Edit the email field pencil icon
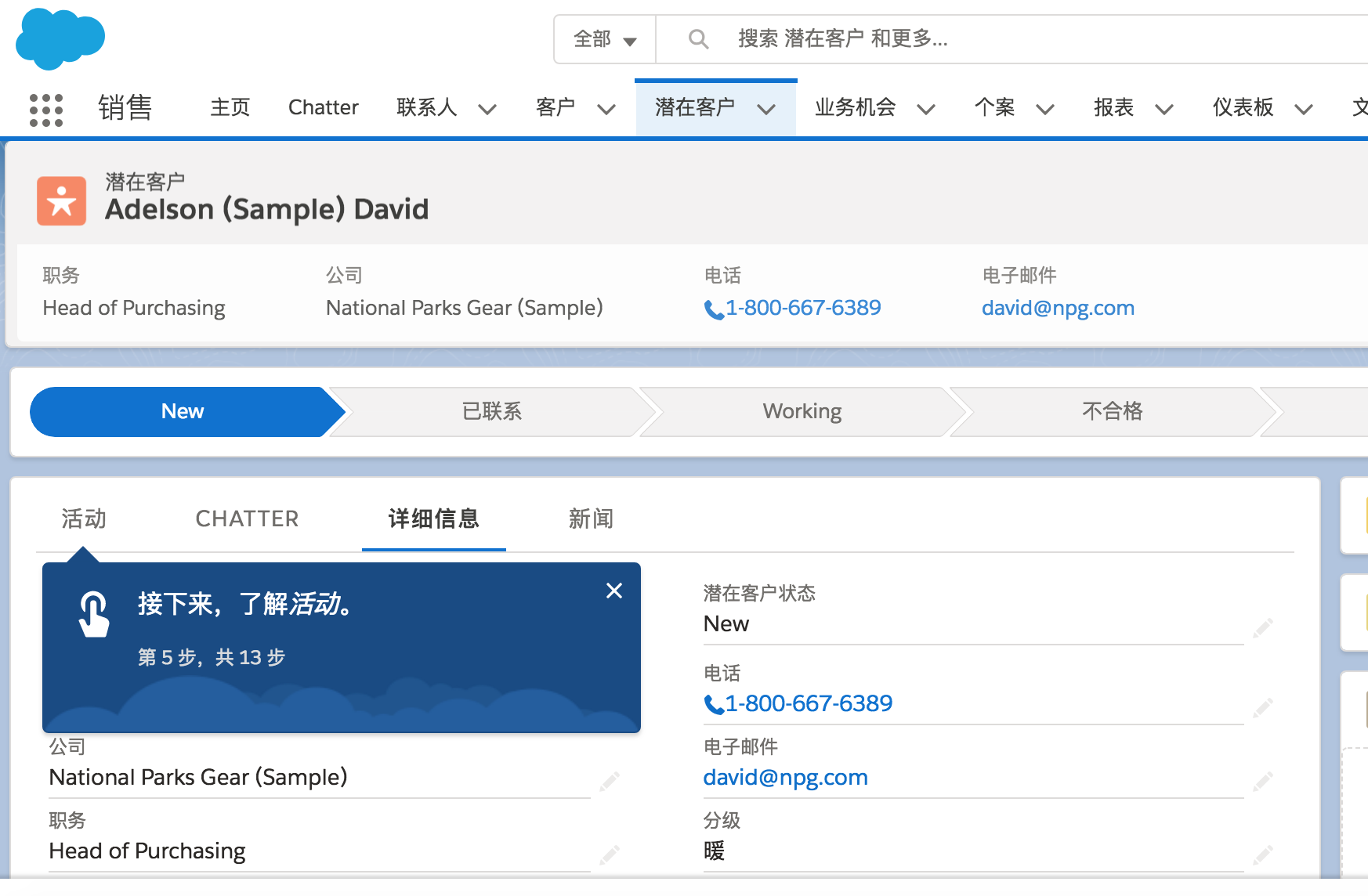 pos(1262,781)
